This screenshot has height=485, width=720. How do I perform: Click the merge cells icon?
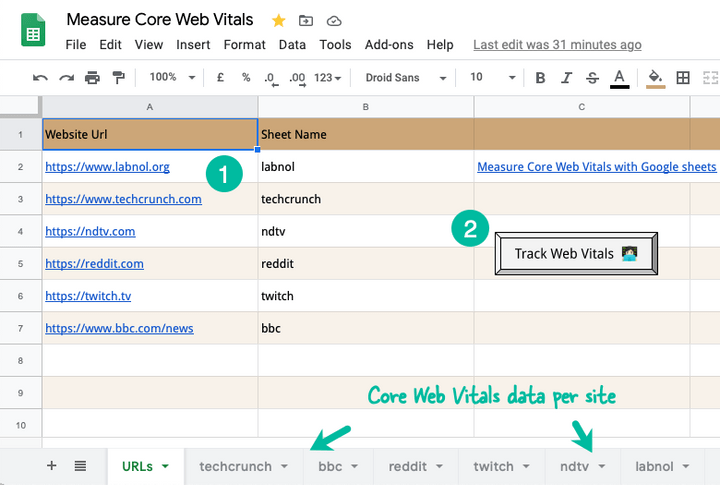(711, 78)
